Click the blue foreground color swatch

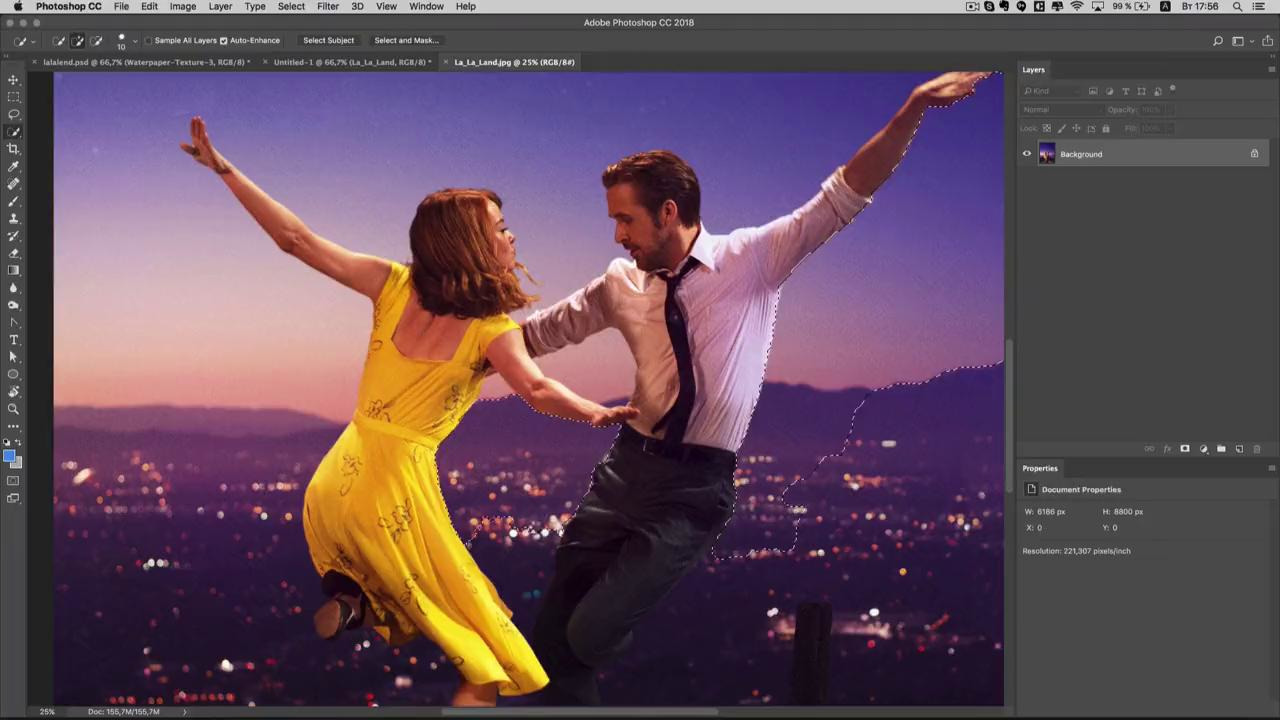coord(9,456)
